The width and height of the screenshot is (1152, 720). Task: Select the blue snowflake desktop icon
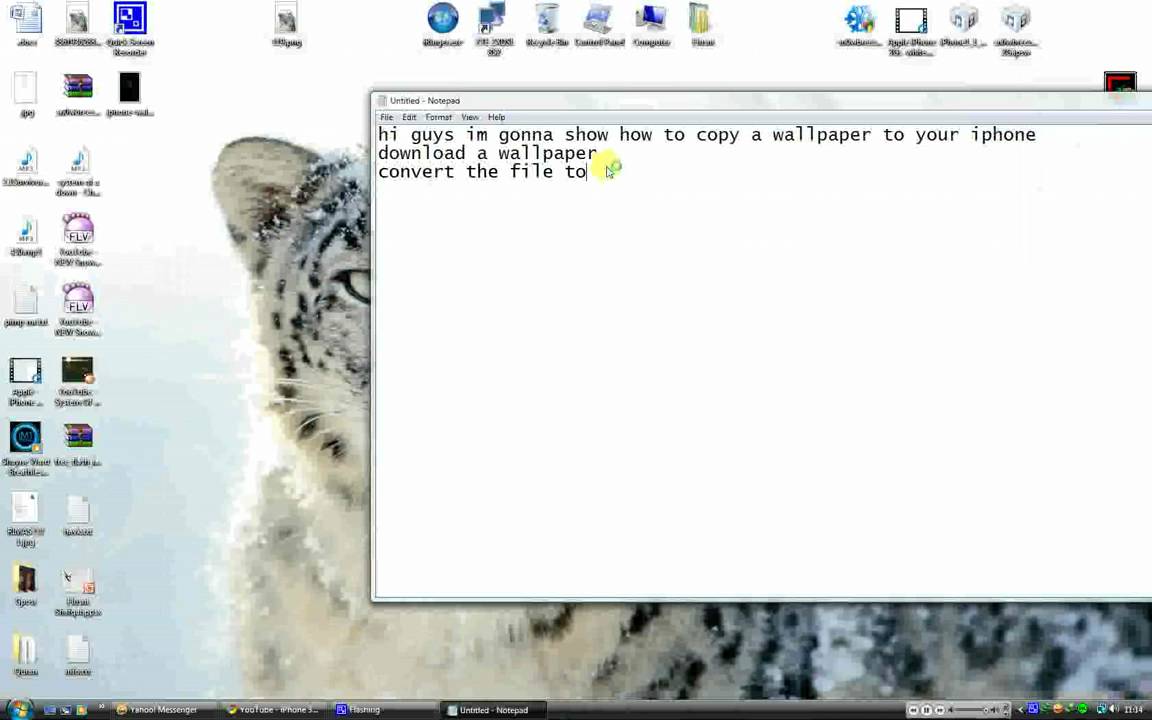pyautogui.click(x=859, y=26)
